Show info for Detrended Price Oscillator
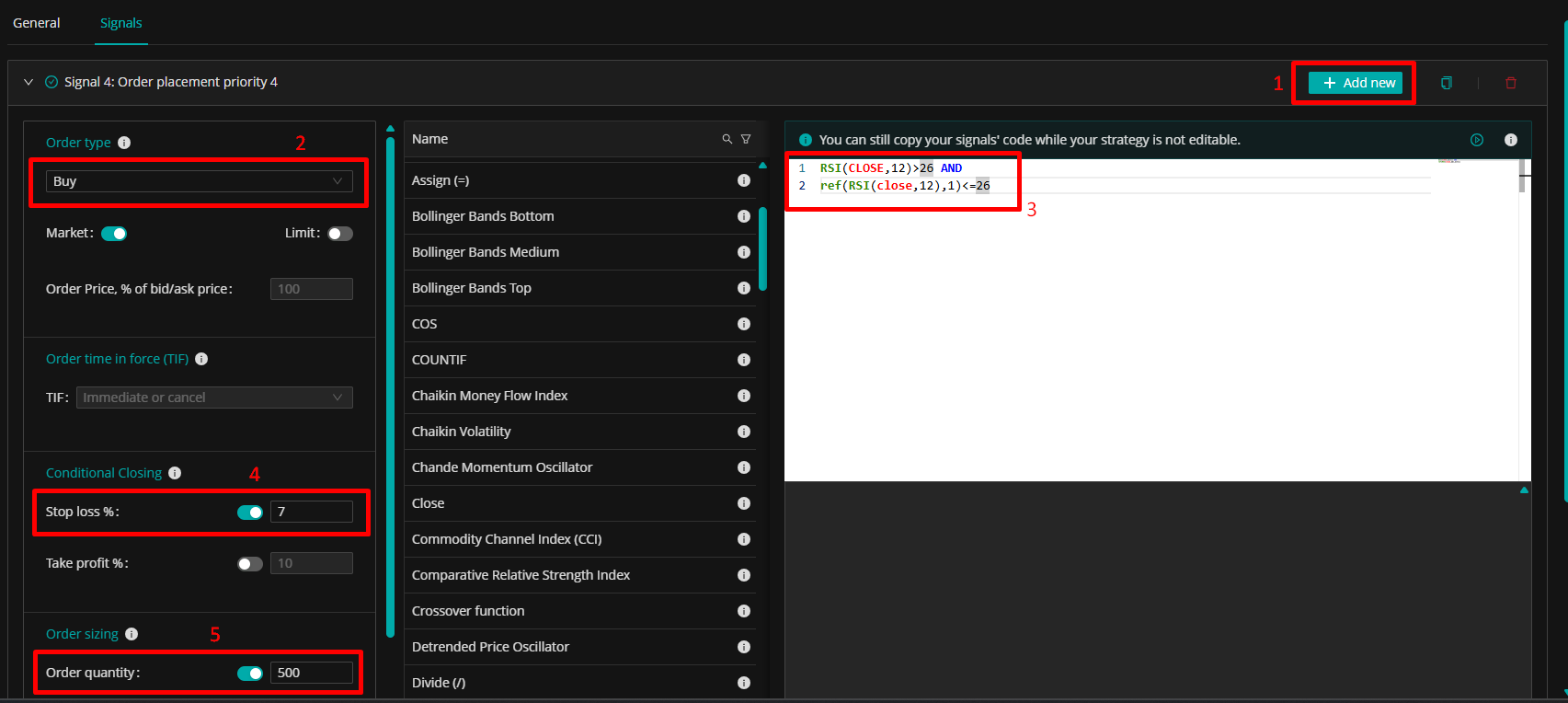This screenshot has height=703, width=1568. pyautogui.click(x=744, y=647)
